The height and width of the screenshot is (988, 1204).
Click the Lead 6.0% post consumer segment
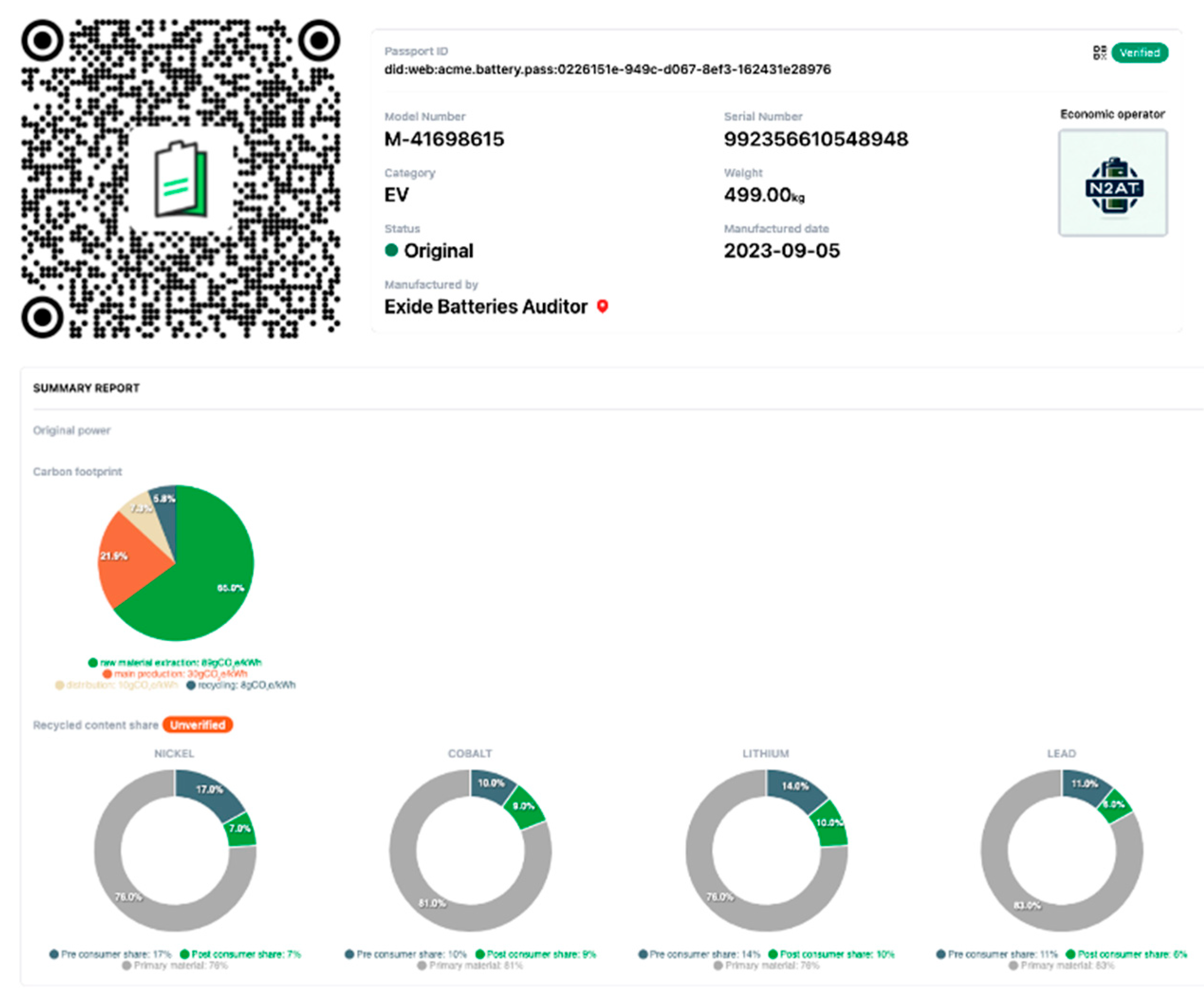click(1114, 805)
